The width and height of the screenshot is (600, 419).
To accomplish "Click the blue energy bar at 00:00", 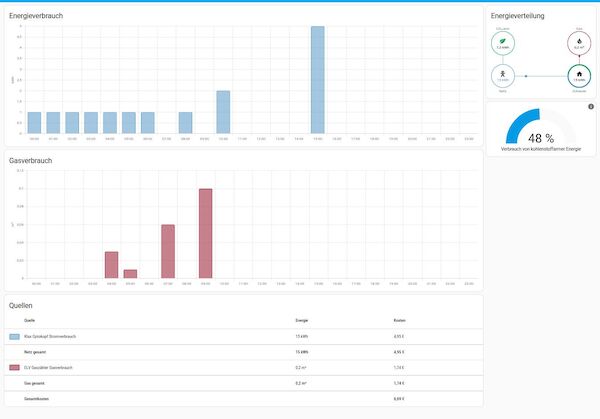I will tap(34, 123).
